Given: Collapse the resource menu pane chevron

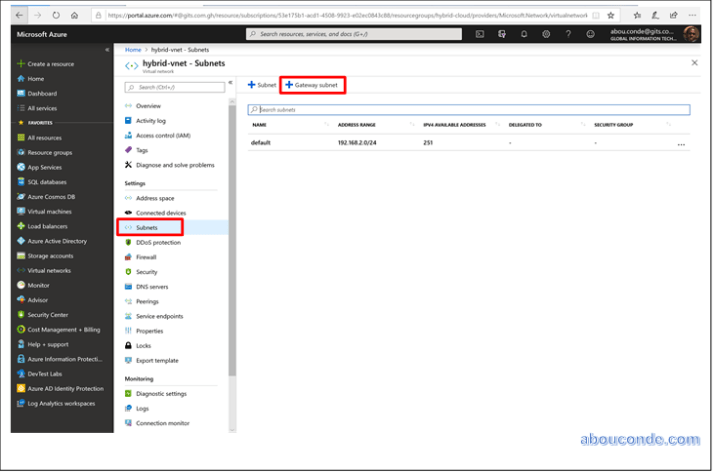Looking at the screenshot, I should [230, 83].
